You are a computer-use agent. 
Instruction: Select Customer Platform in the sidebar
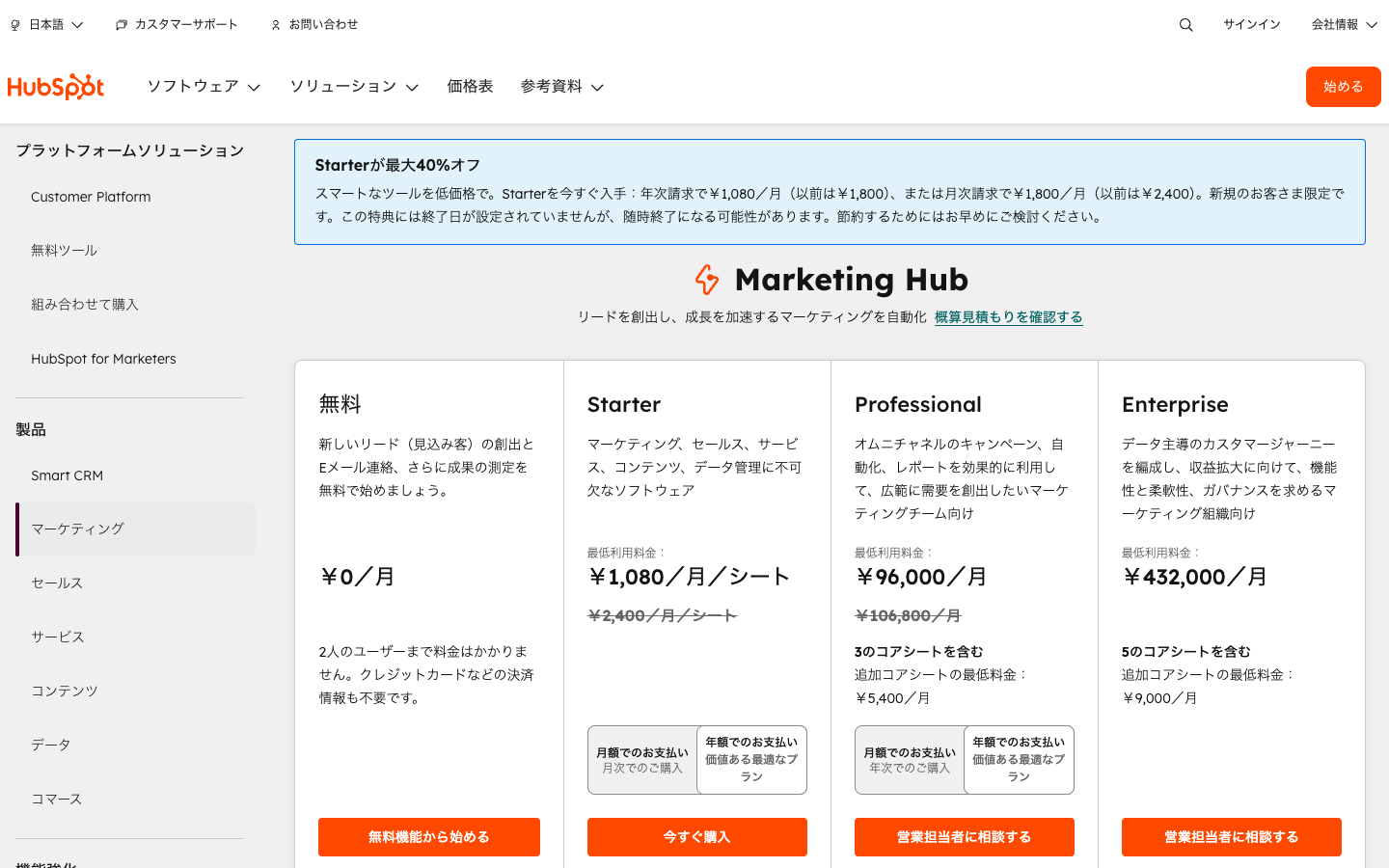click(91, 197)
